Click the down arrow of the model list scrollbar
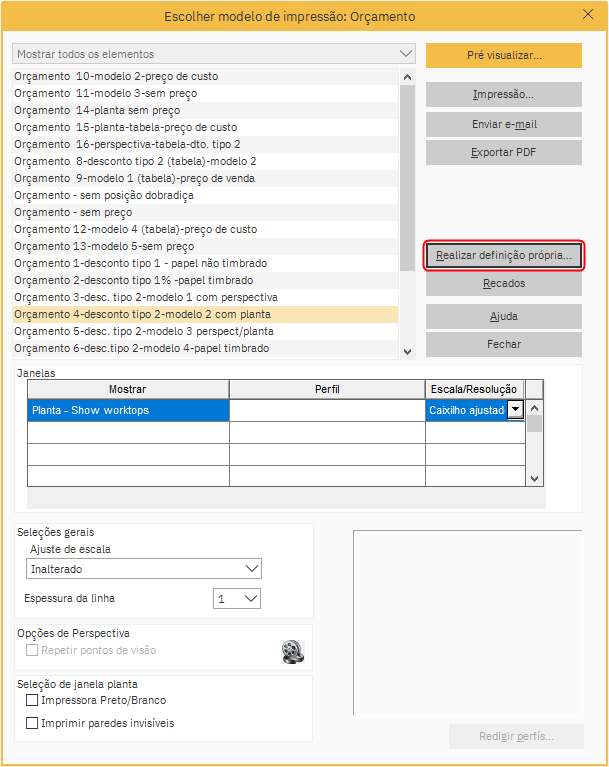Screen dimensions: 609x767 tap(407, 352)
